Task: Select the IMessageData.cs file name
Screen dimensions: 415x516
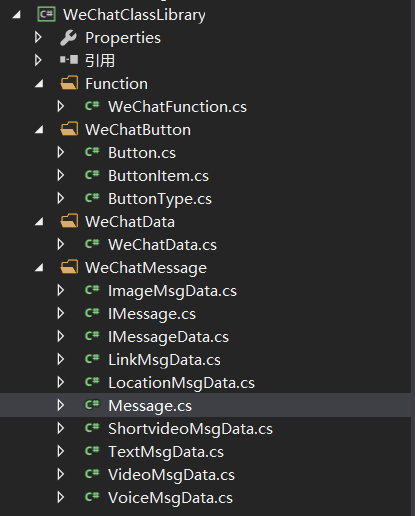Action: click(168, 338)
